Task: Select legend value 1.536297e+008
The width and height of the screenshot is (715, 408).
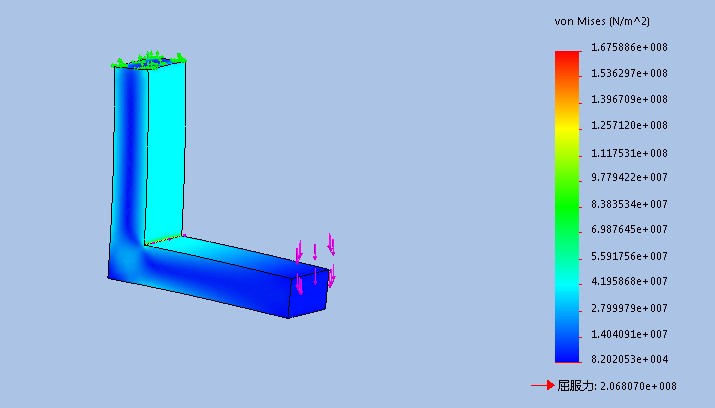Action: (629, 73)
